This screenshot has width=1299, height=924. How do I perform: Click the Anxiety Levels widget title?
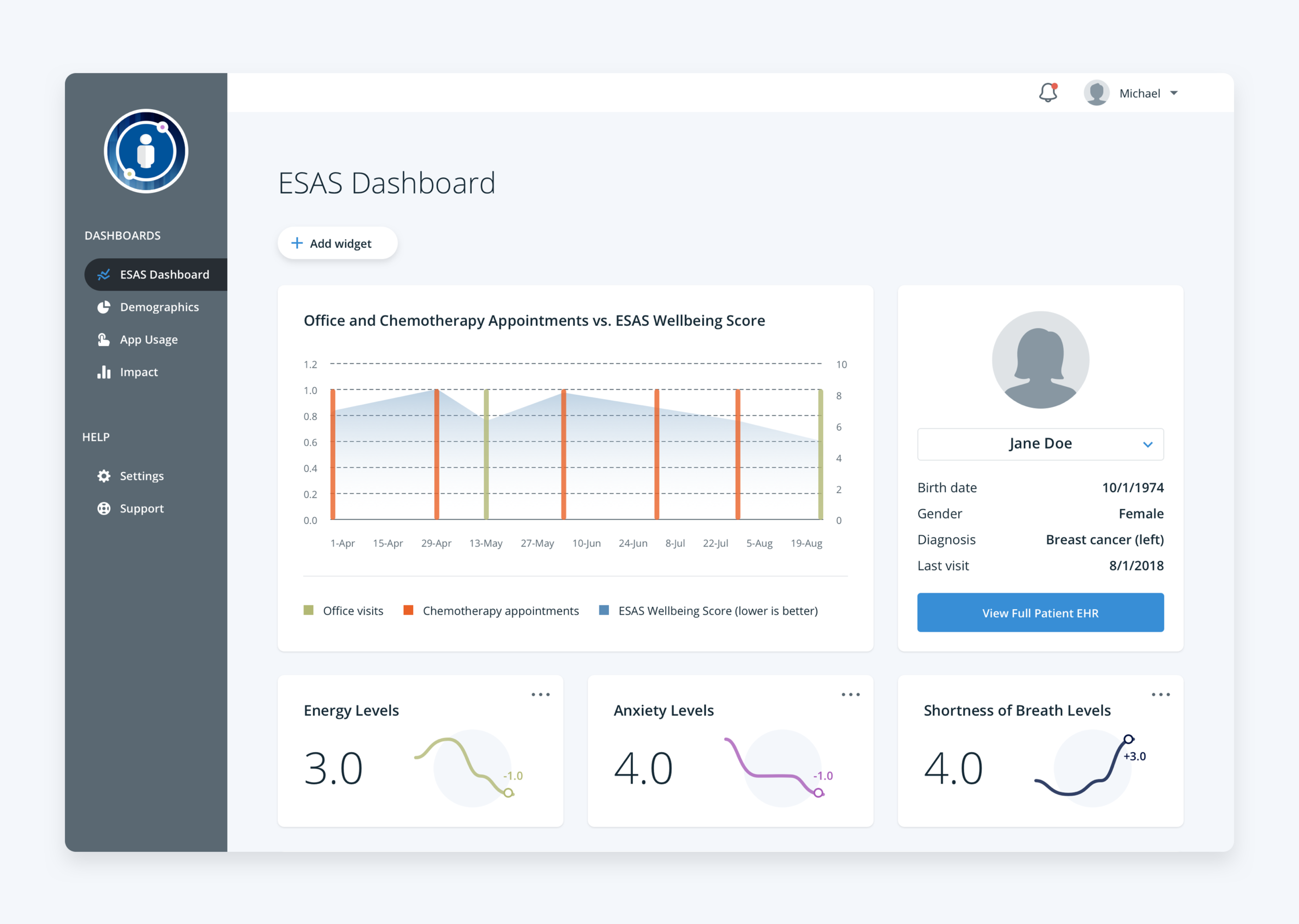point(663,710)
